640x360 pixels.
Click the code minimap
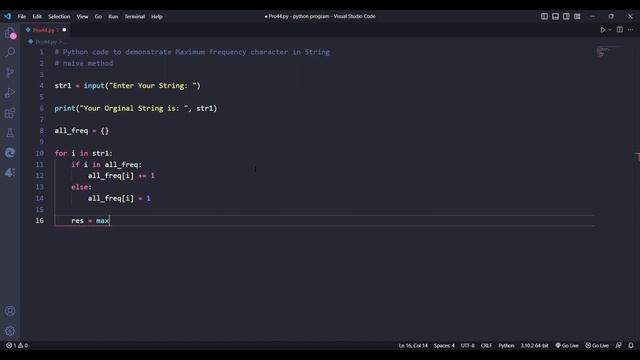(x=608, y=52)
